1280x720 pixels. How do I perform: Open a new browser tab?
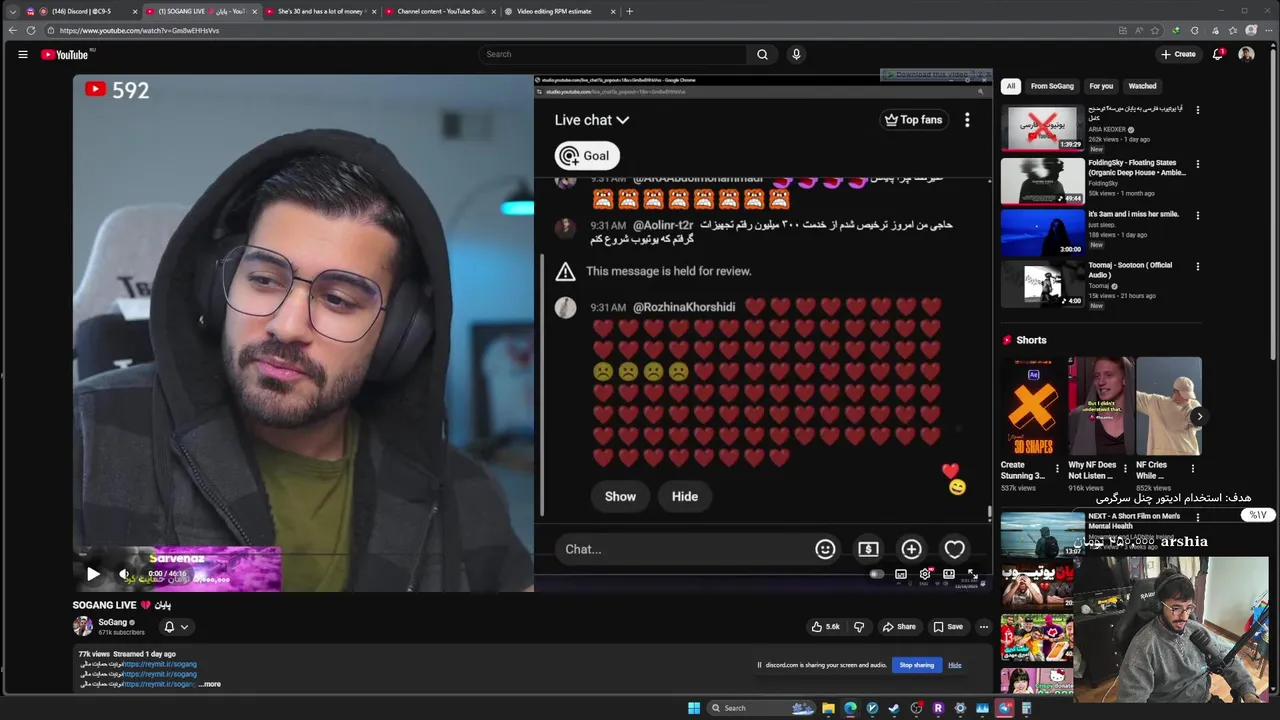click(629, 11)
